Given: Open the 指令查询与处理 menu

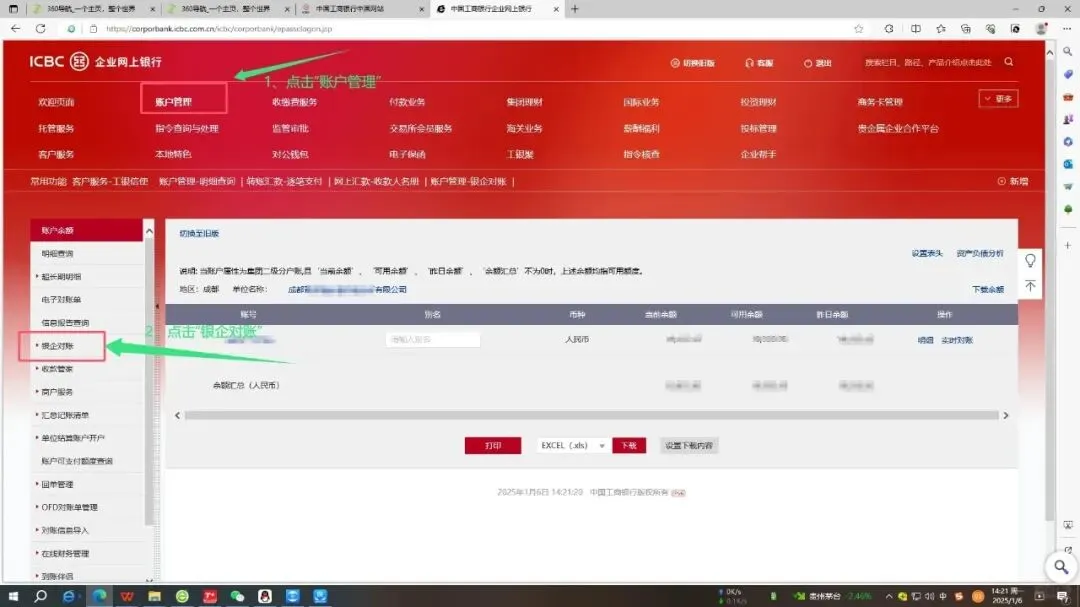Looking at the screenshot, I should coord(187,128).
